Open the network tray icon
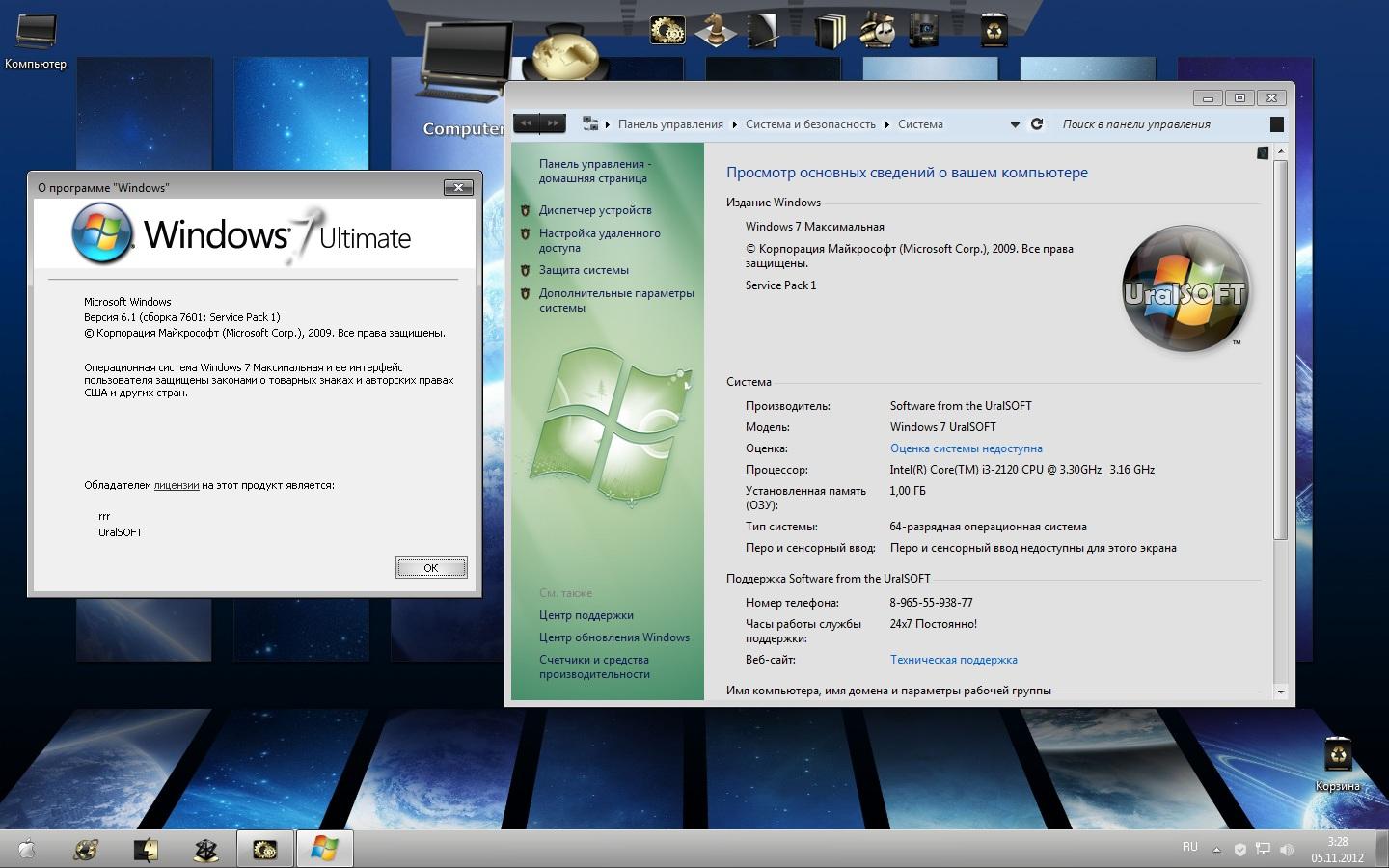1389x868 pixels. (x=1263, y=850)
